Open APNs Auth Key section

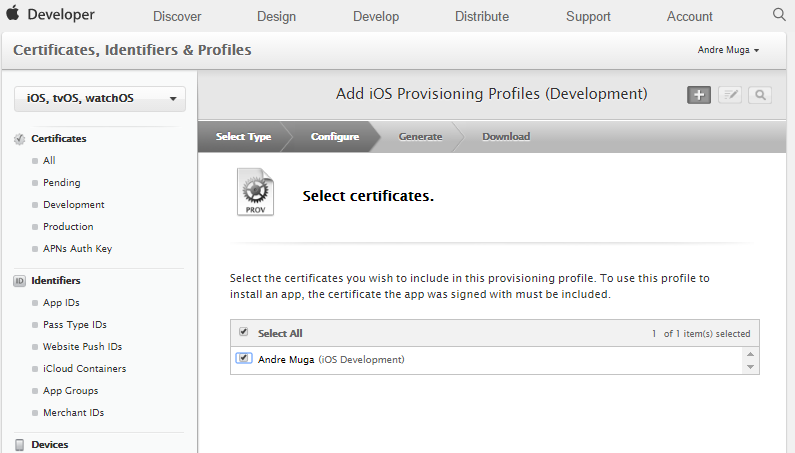coord(77,249)
